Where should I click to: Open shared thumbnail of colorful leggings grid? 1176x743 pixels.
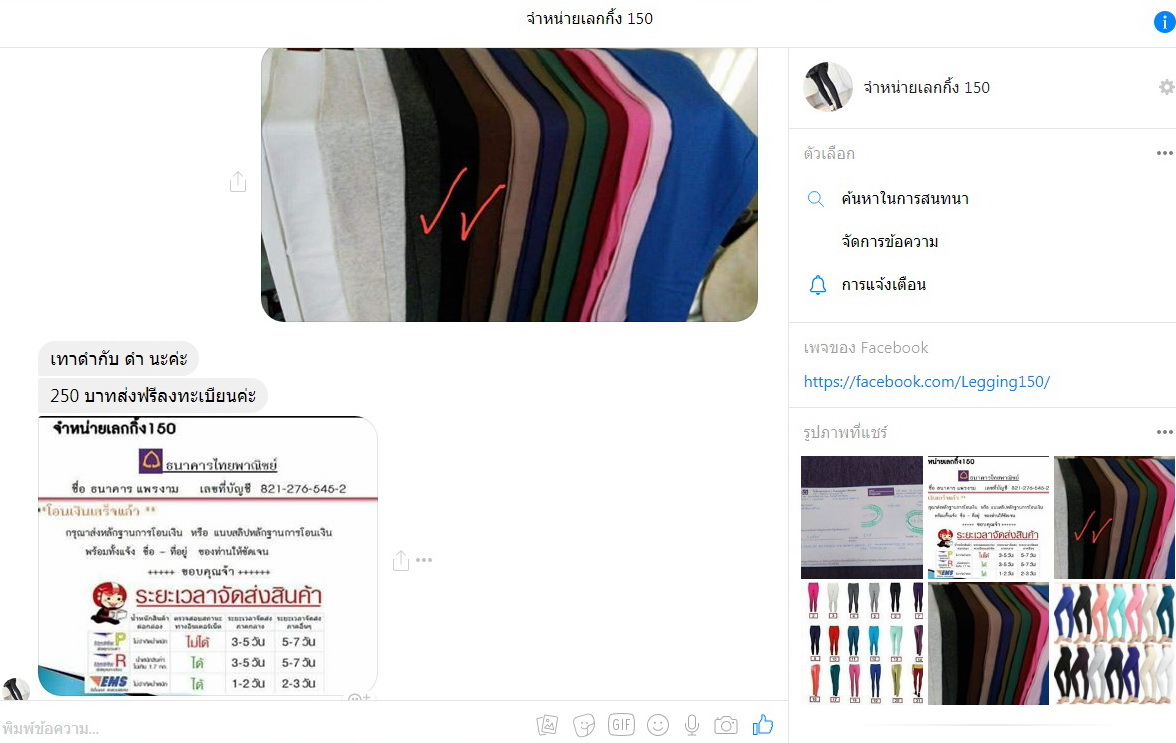point(862,643)
